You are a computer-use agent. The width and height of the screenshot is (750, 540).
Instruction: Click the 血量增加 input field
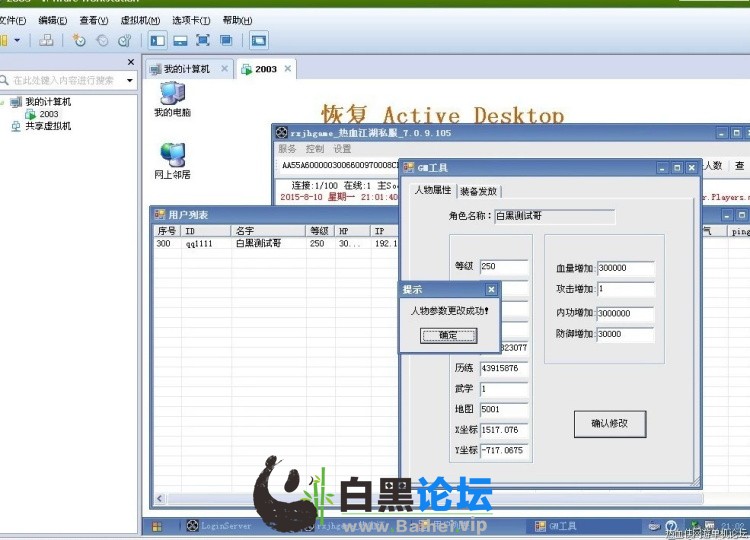pos(625,268)
